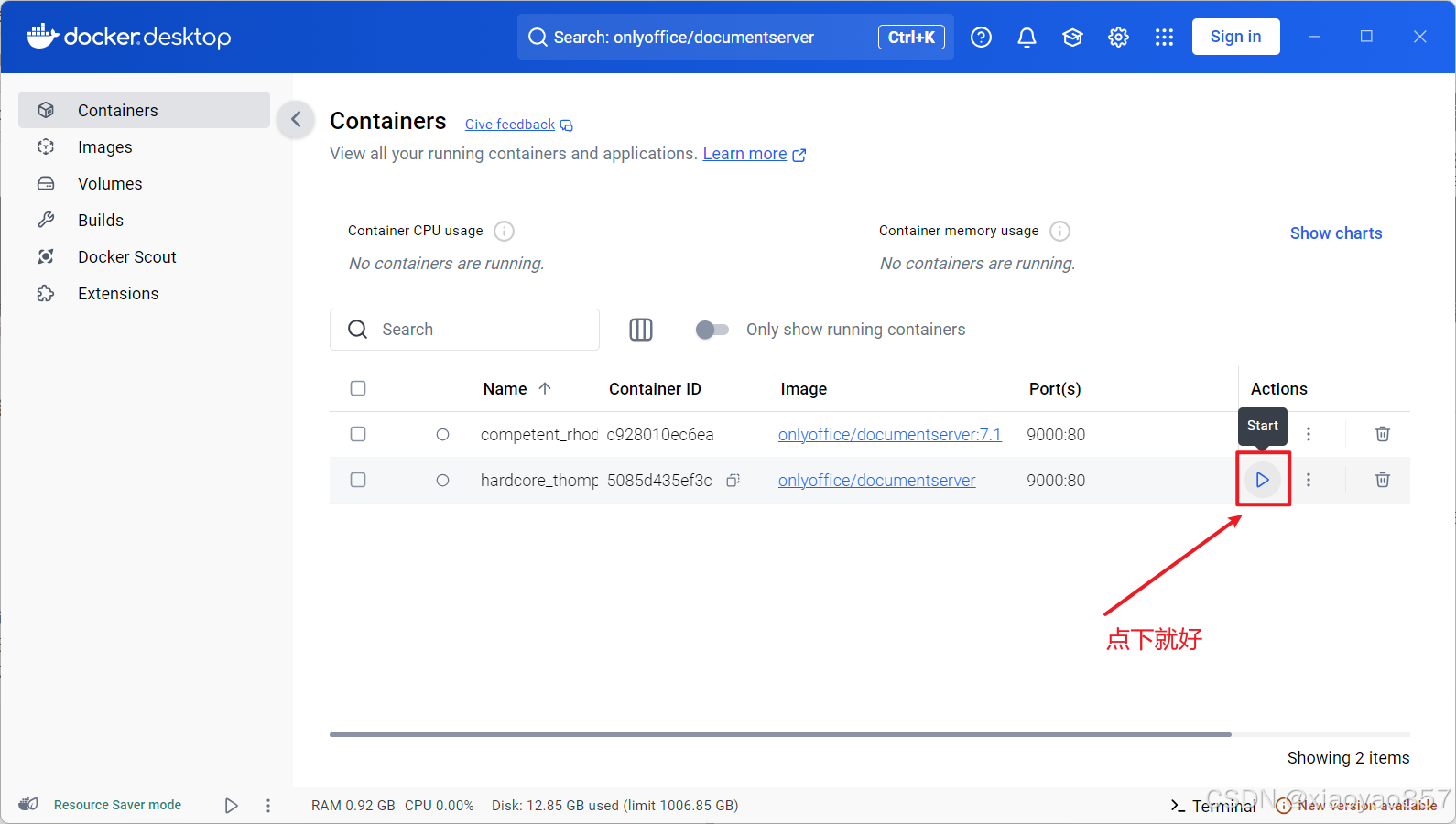The image size is (1456, 824).
Task: Open more actions for hardcore_thomp row
Action: (1309, 480)
